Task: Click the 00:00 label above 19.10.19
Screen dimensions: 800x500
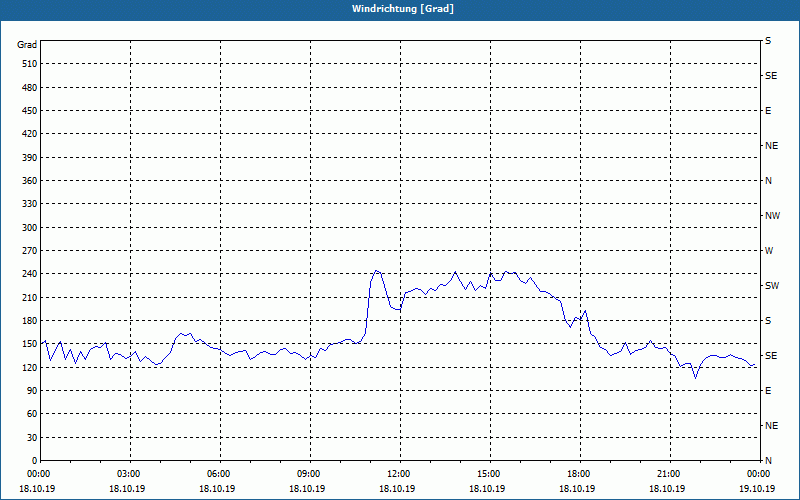Action: tap(760, 474)
